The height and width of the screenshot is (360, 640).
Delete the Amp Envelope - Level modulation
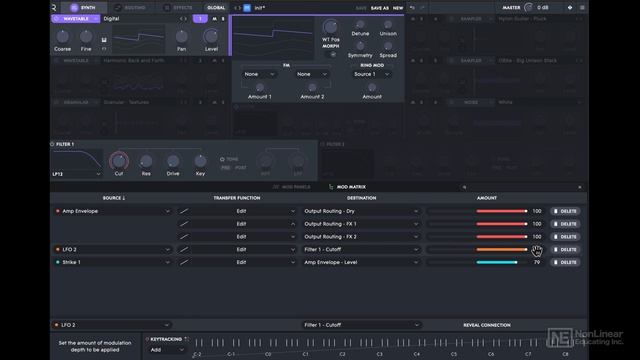[x=565, y=262]
